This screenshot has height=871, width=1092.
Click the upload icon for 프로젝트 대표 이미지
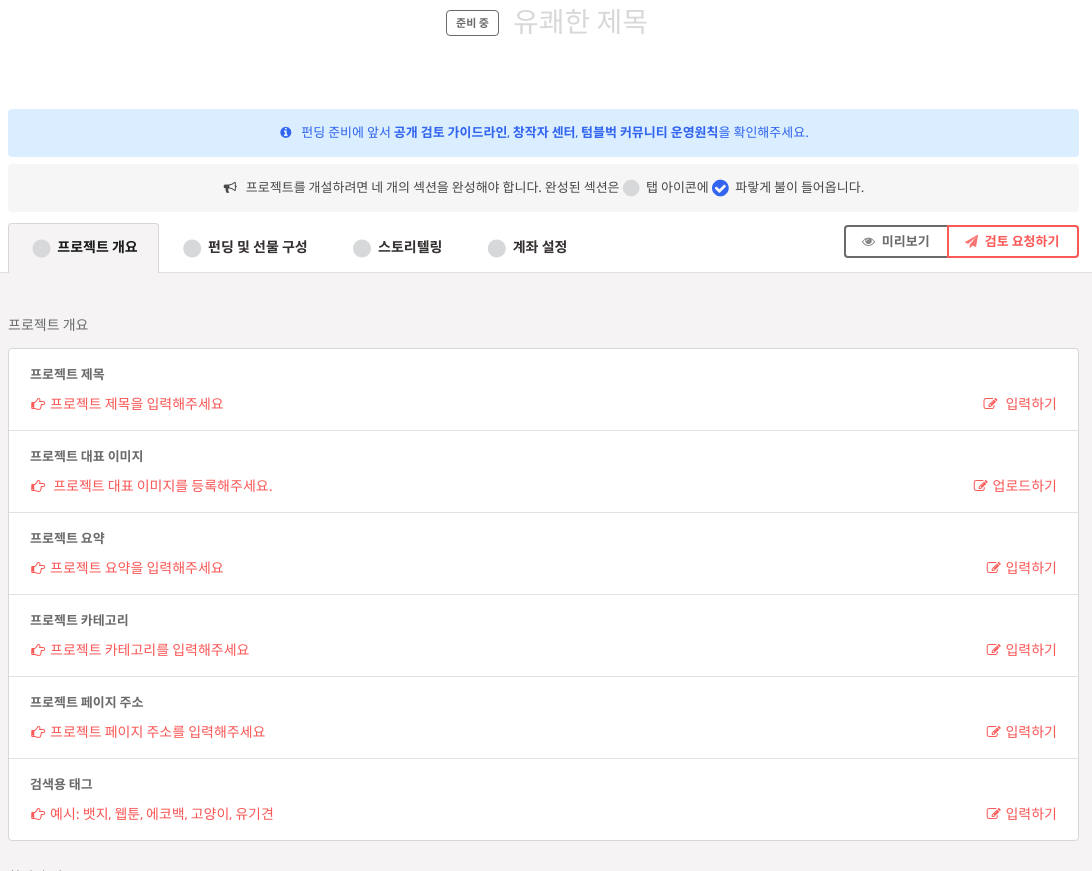click(x=981, y=486)
